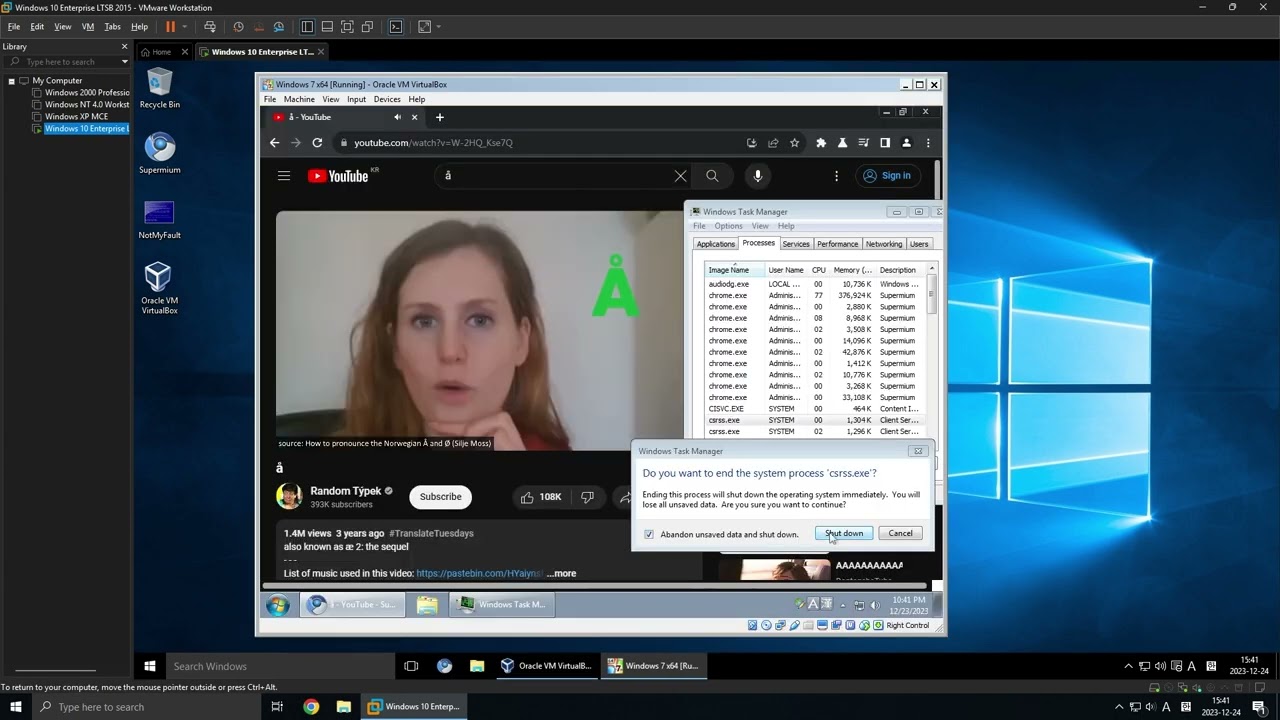This screenshot has width=1280, height=720.
Task: Open VMware VM menu
Action: tap(88, 27)
